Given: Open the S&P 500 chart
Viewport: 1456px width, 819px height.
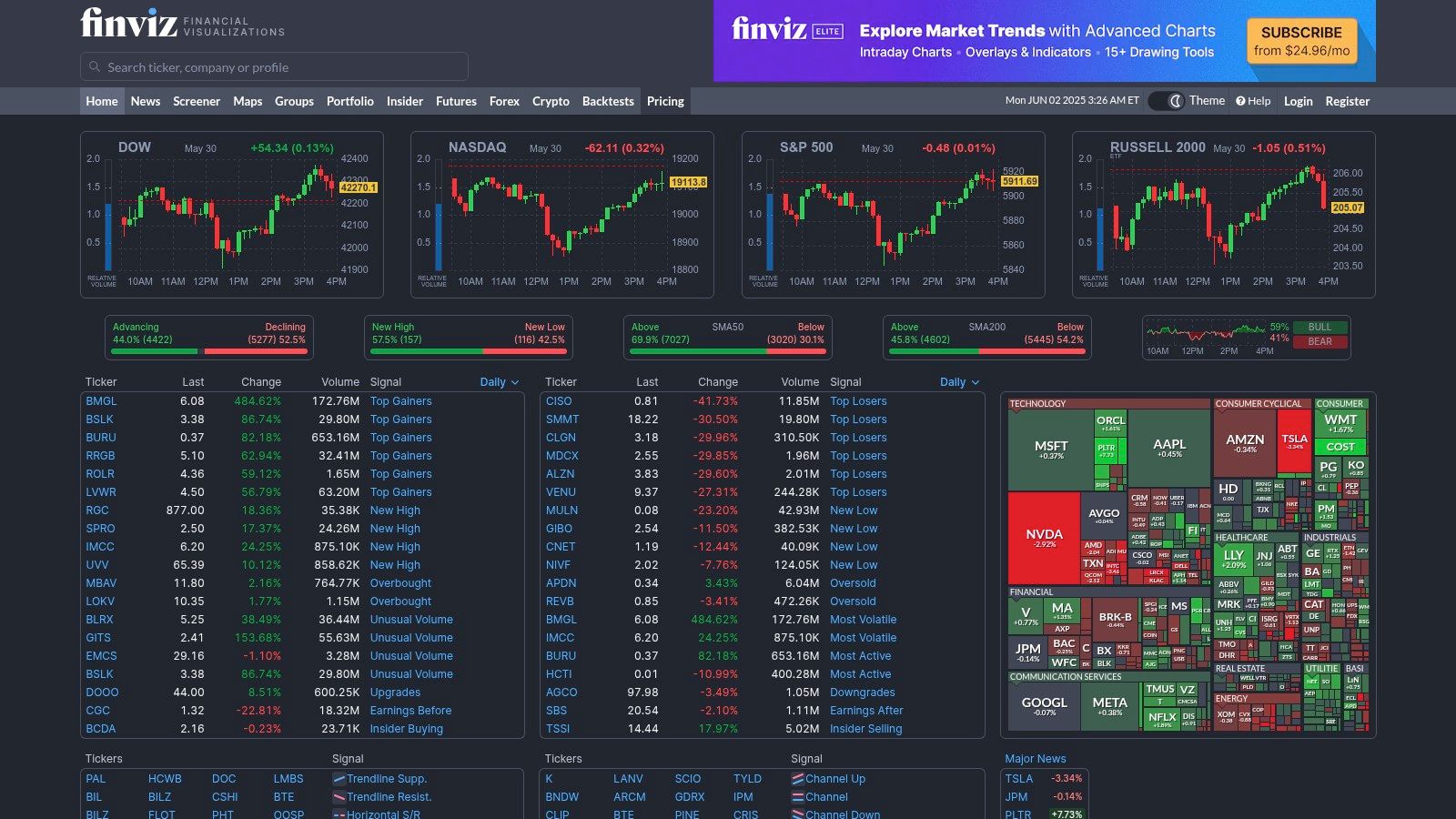Looking at the screenshot, I should click(894, 215).
